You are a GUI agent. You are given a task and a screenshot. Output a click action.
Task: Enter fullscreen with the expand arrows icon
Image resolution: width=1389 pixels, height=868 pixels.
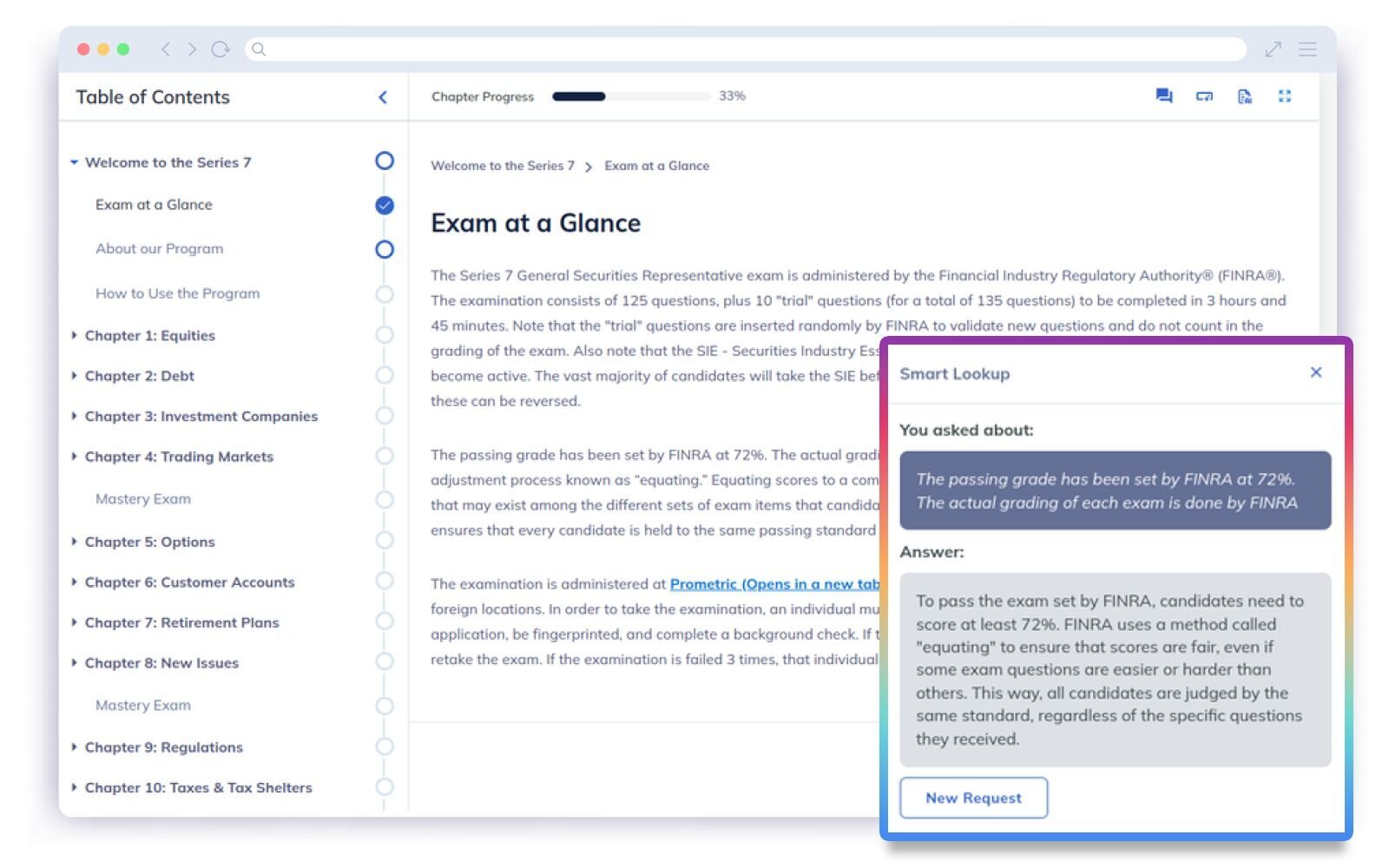point(1284,96)
